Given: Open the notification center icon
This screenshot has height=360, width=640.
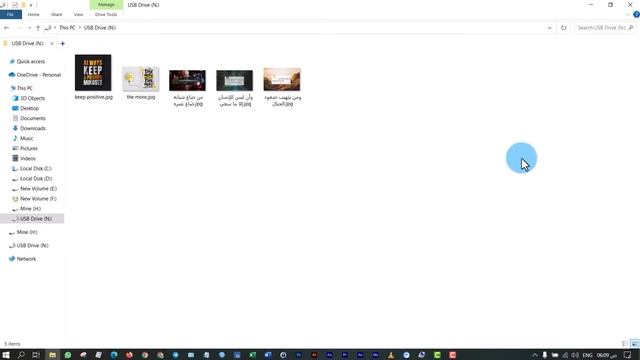Looking at the screenshot, I should pyautogui.click(x=627, y=355).
